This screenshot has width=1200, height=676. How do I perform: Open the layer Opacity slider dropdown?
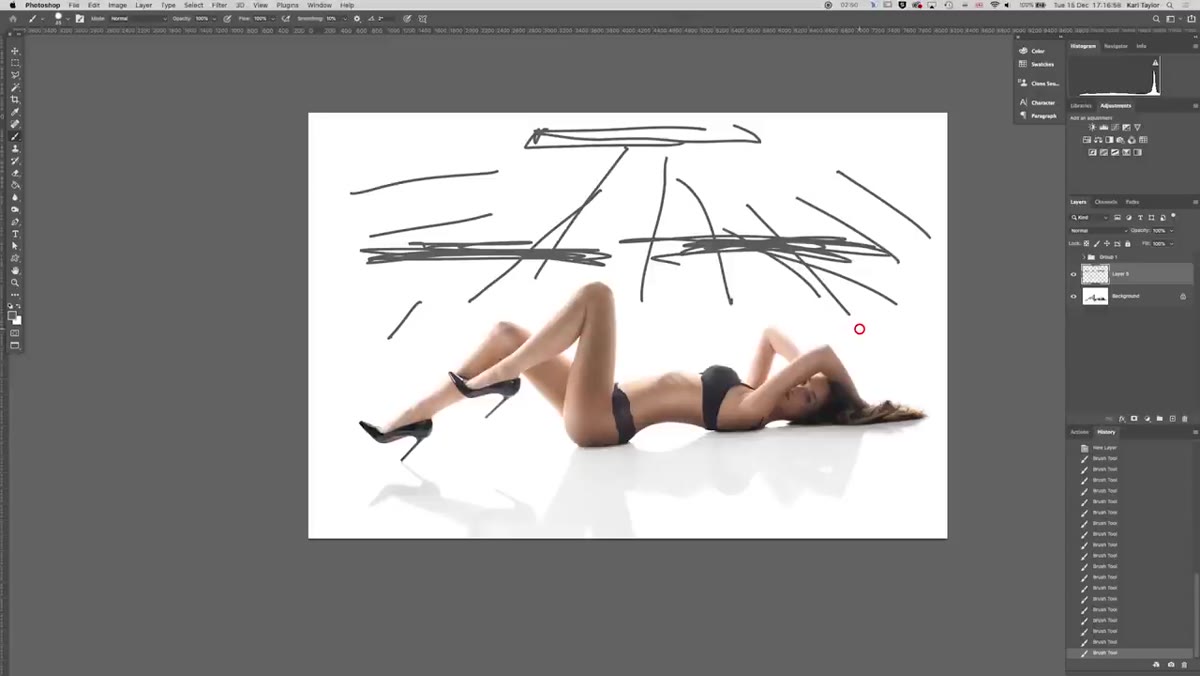point(1174,230)
